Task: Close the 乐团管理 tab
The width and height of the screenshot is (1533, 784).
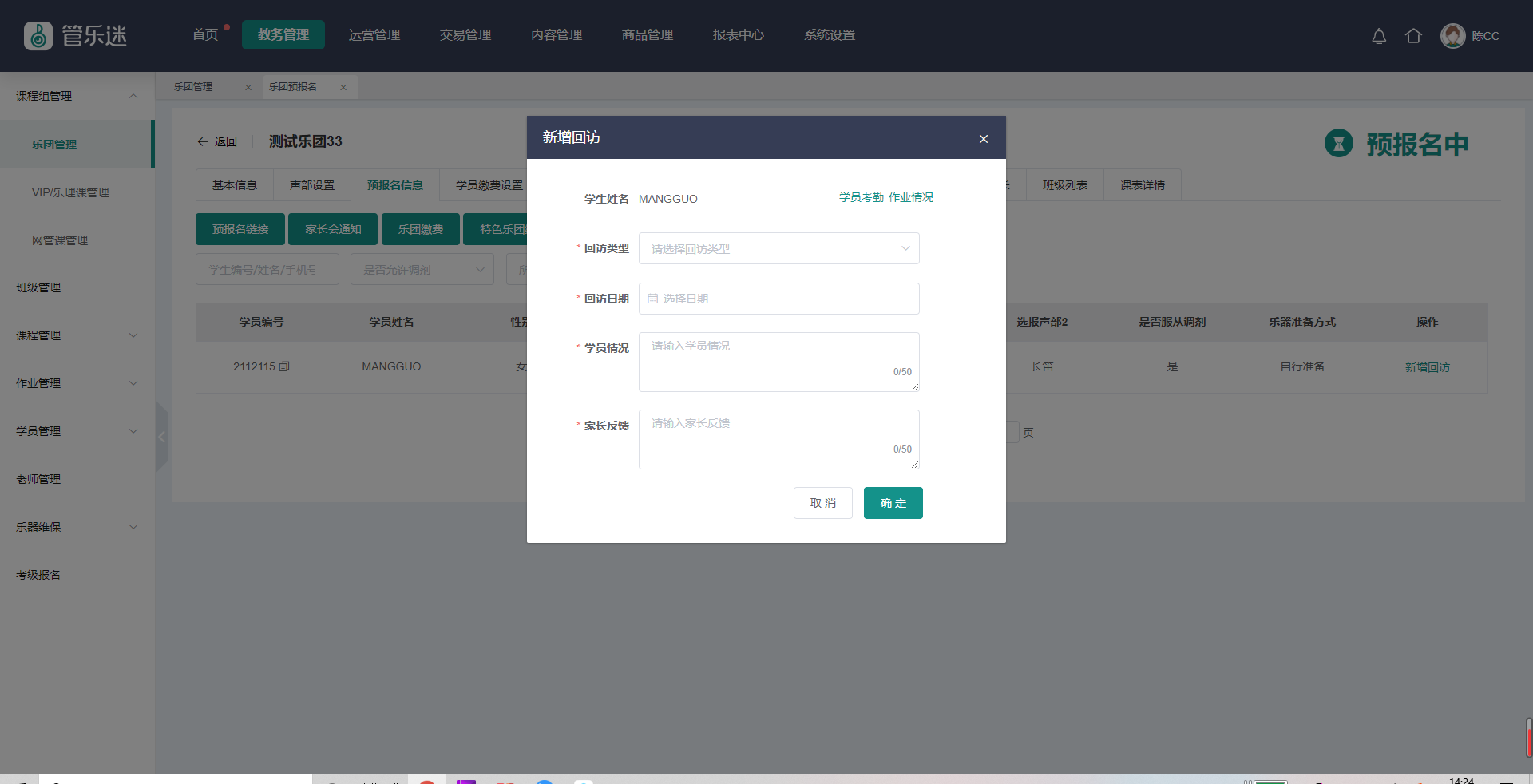Action: (x=248, y=87)
